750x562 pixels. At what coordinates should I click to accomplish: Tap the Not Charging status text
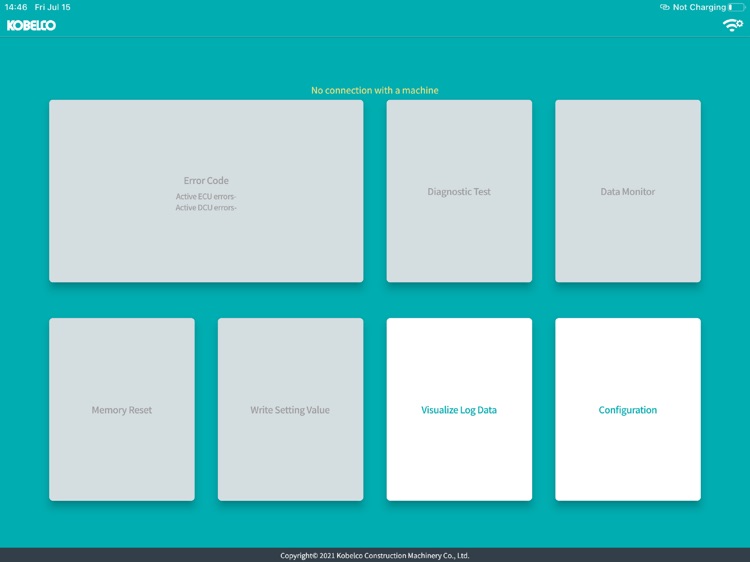[x=699, y=7]
